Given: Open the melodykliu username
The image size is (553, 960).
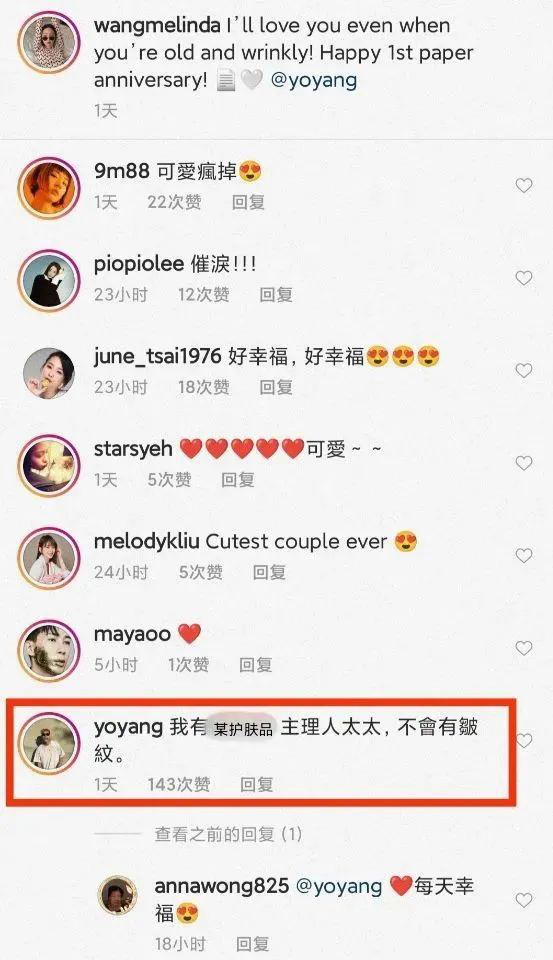Looking at the screenshot, I should click(x=148, y=541).
